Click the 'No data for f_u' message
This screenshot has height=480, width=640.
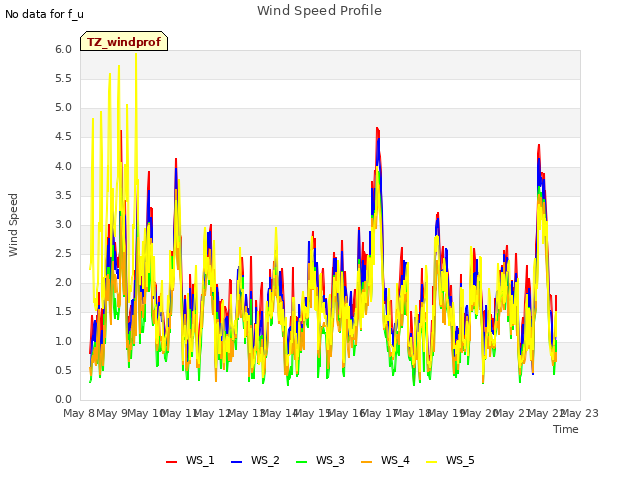[x=44, y=14]
